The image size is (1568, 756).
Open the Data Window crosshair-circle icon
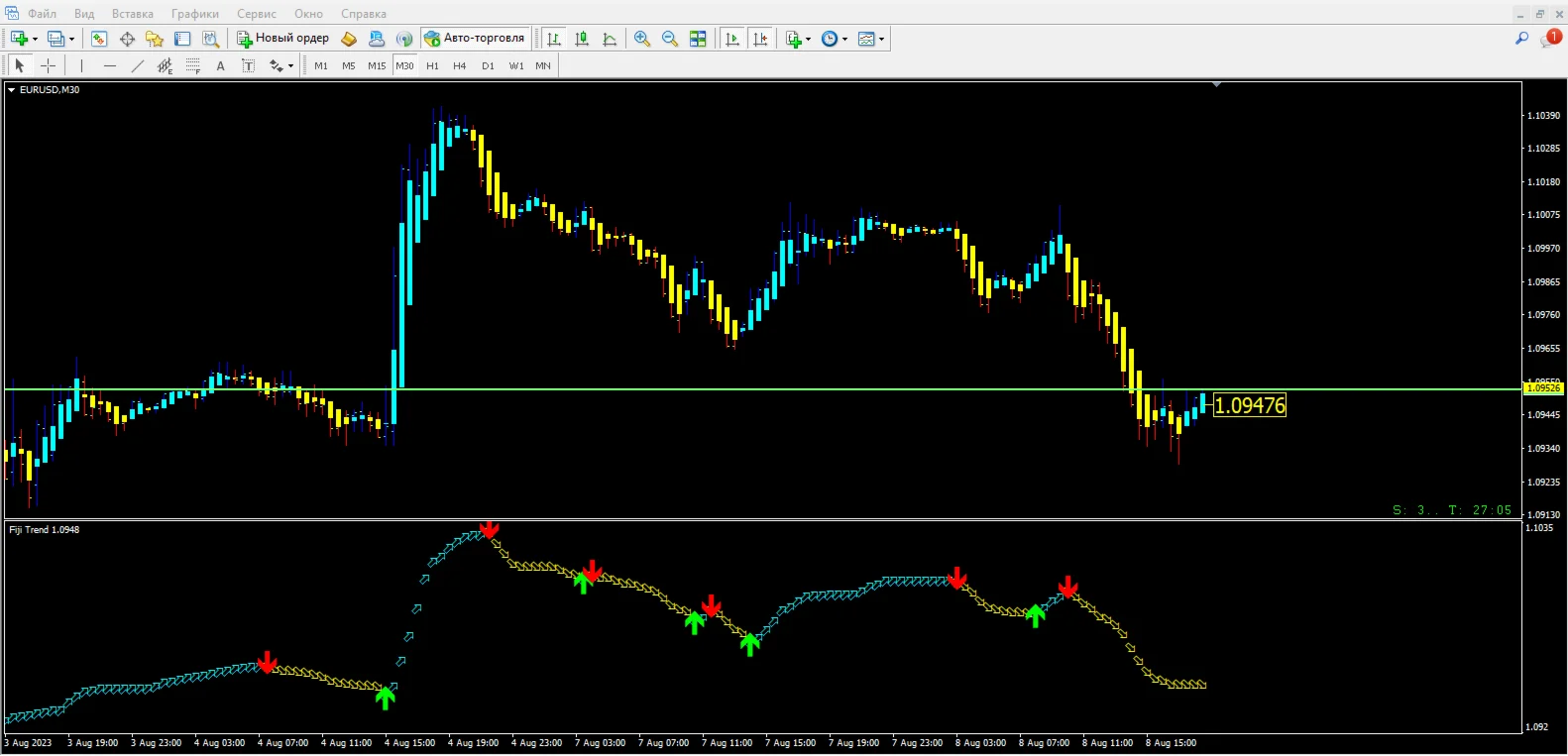pos(127,39)
